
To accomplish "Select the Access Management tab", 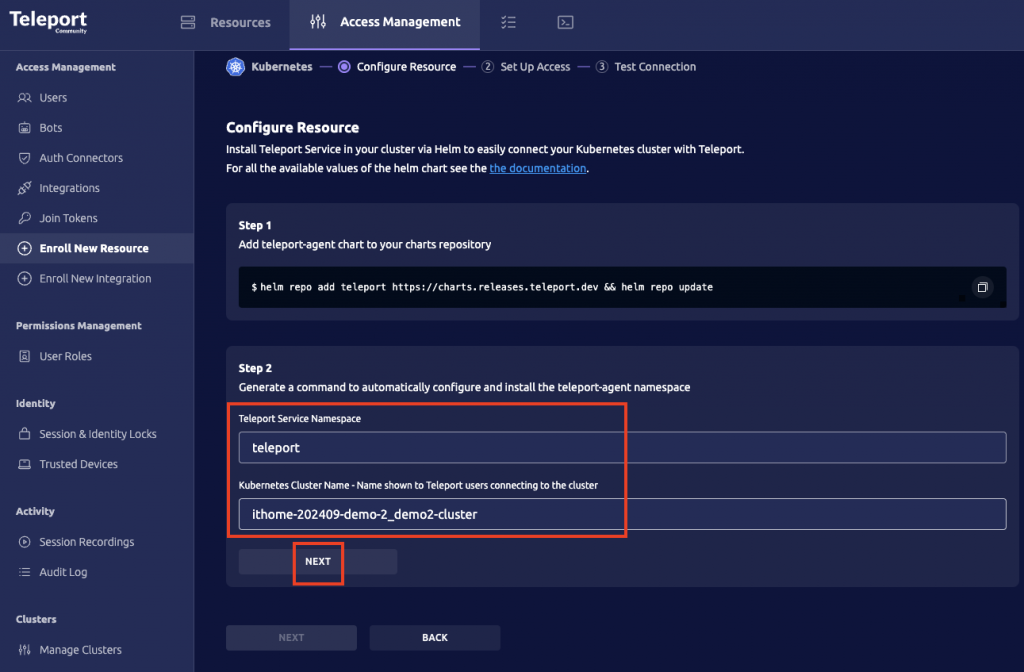I will pyautogui.click(x=385, y=23).
